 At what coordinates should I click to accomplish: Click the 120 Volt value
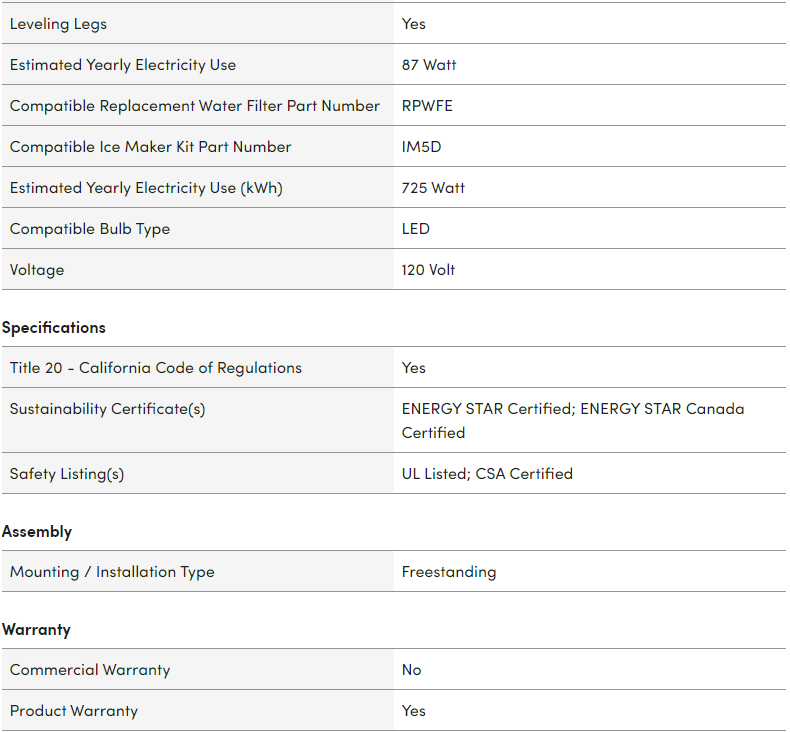pos(428,270)
